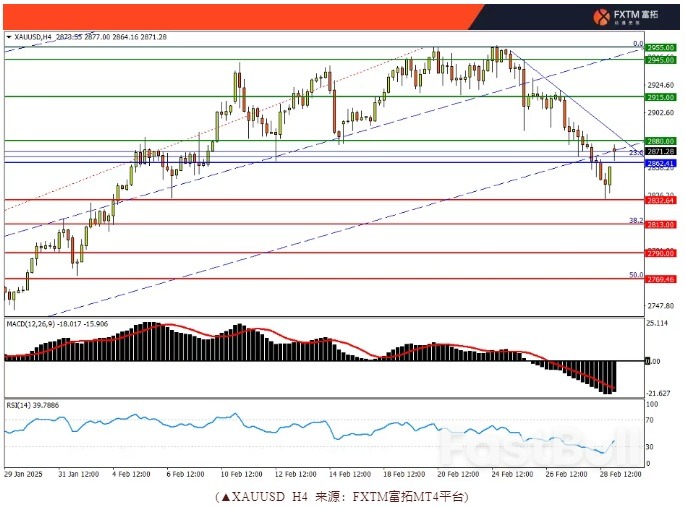
Task: Click the blue 2862.41 price label
Action: pos(659,162)
